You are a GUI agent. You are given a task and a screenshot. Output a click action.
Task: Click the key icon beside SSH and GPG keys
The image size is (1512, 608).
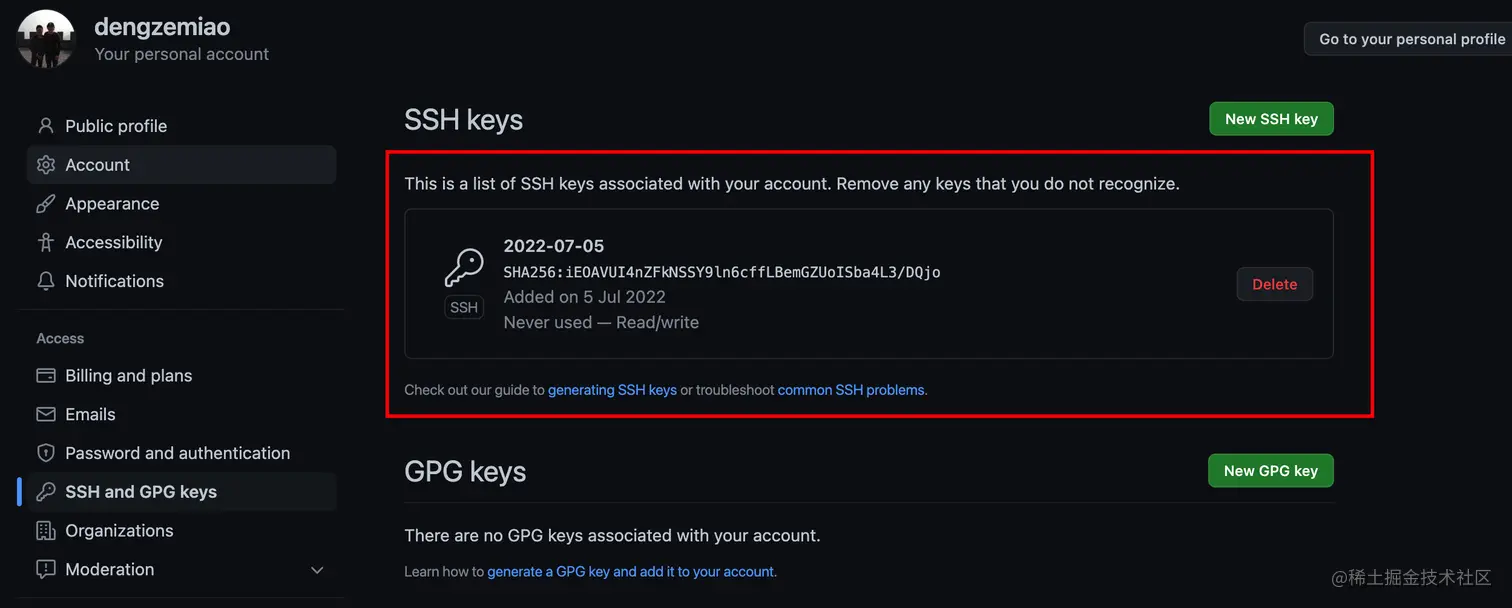pyautogui.click(x=45, y=492)
